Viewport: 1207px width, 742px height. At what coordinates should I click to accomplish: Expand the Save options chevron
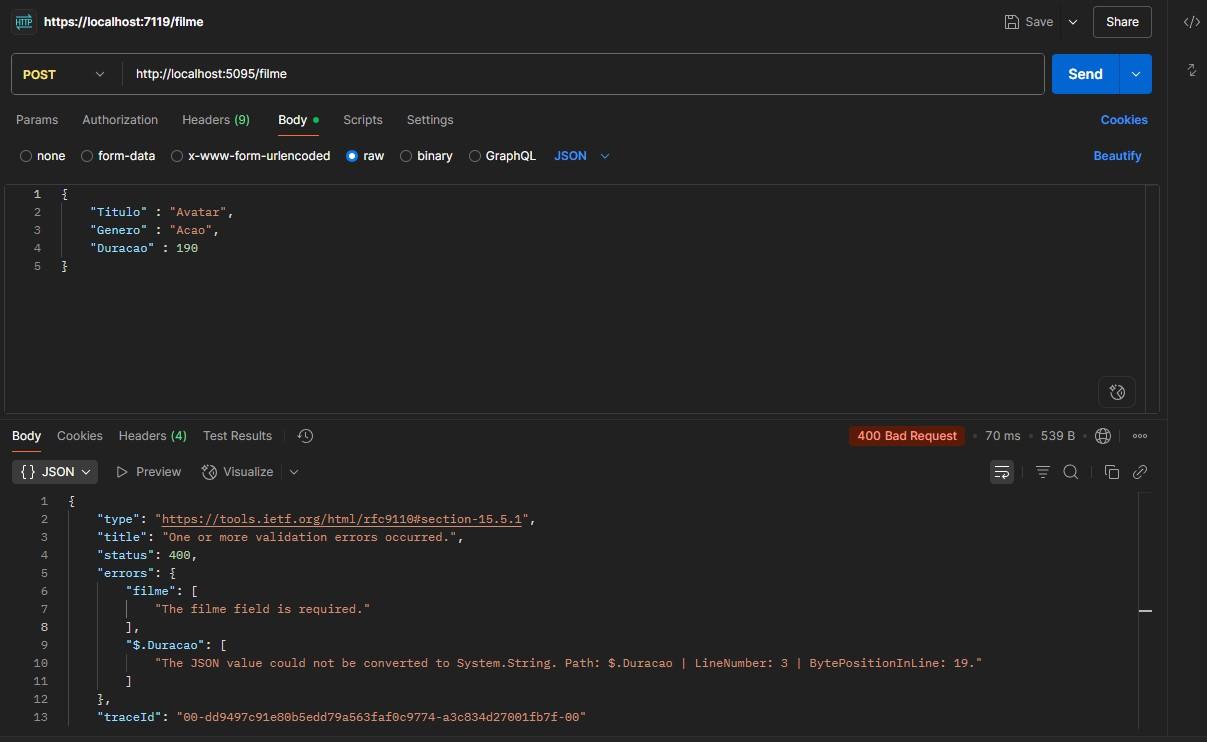tap(1073, 22)
